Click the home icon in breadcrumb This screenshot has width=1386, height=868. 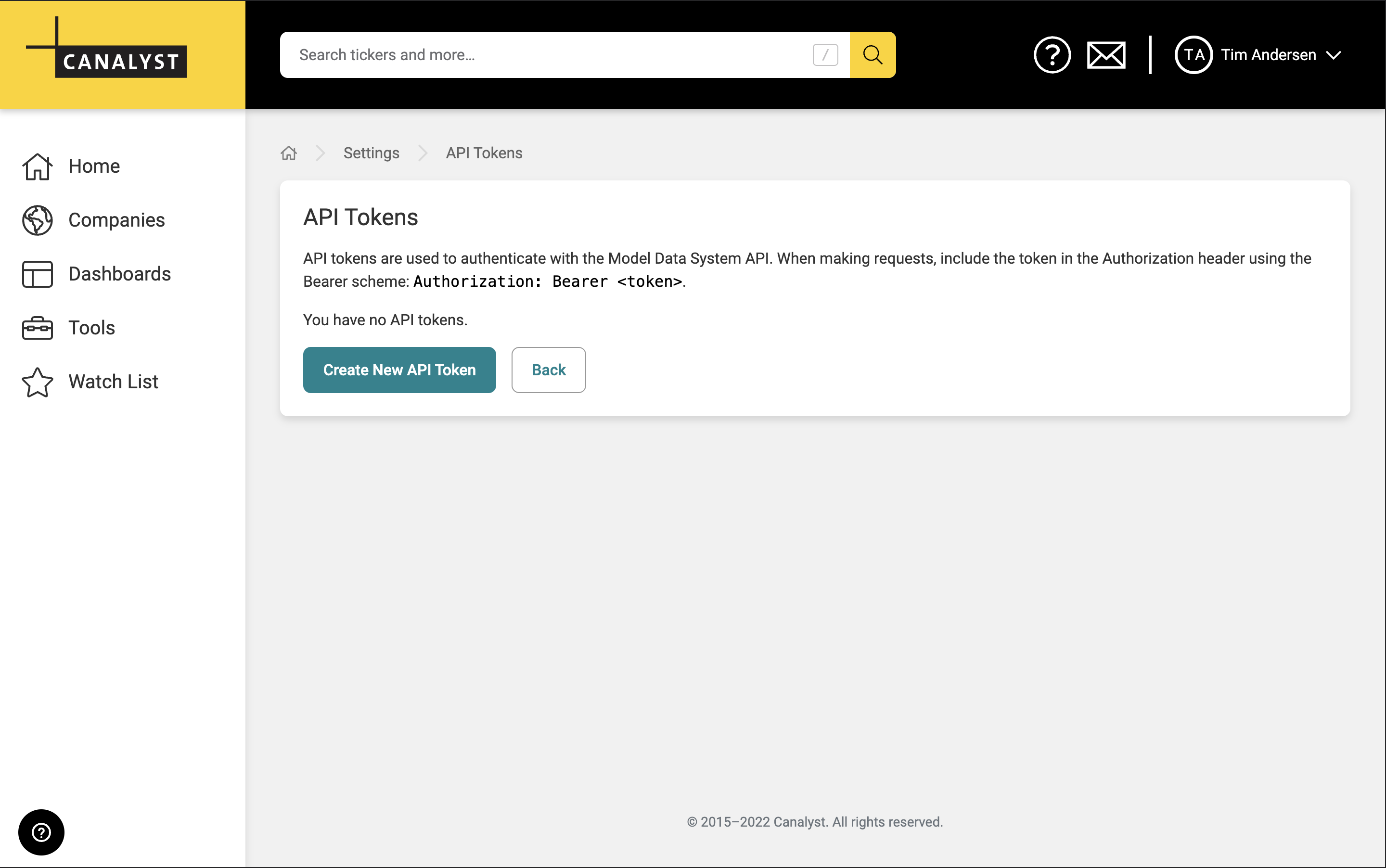point(288,153)
